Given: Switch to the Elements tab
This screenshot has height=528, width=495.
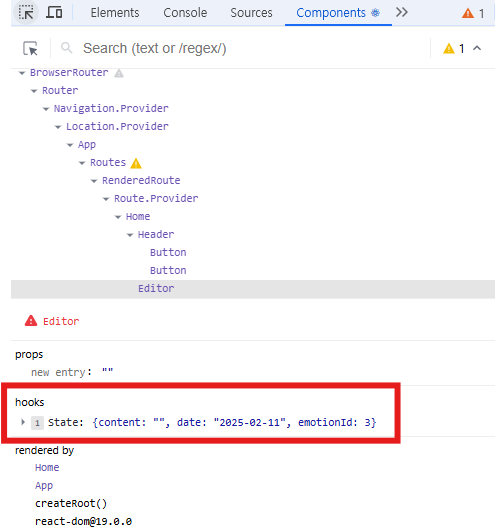Looking at the screenshot, I should [115, 13].
